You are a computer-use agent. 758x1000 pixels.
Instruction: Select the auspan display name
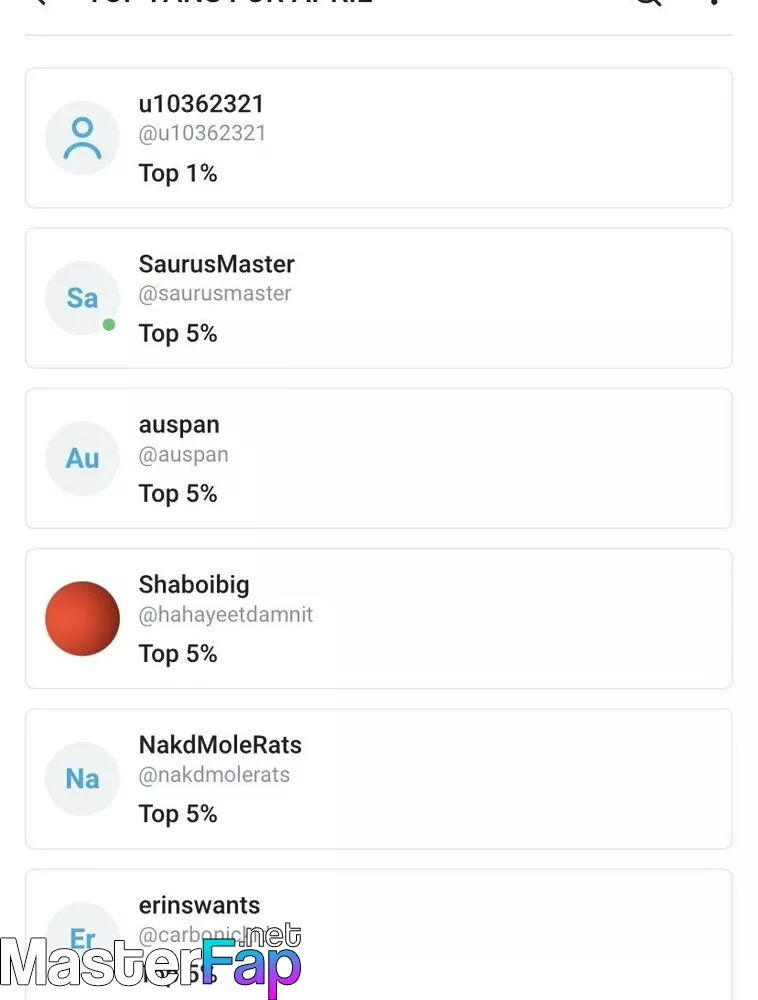[x=179, y=425]
